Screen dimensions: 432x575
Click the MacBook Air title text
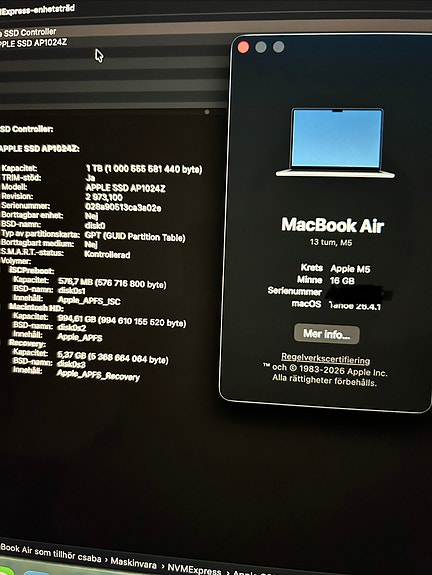(333, 225)
